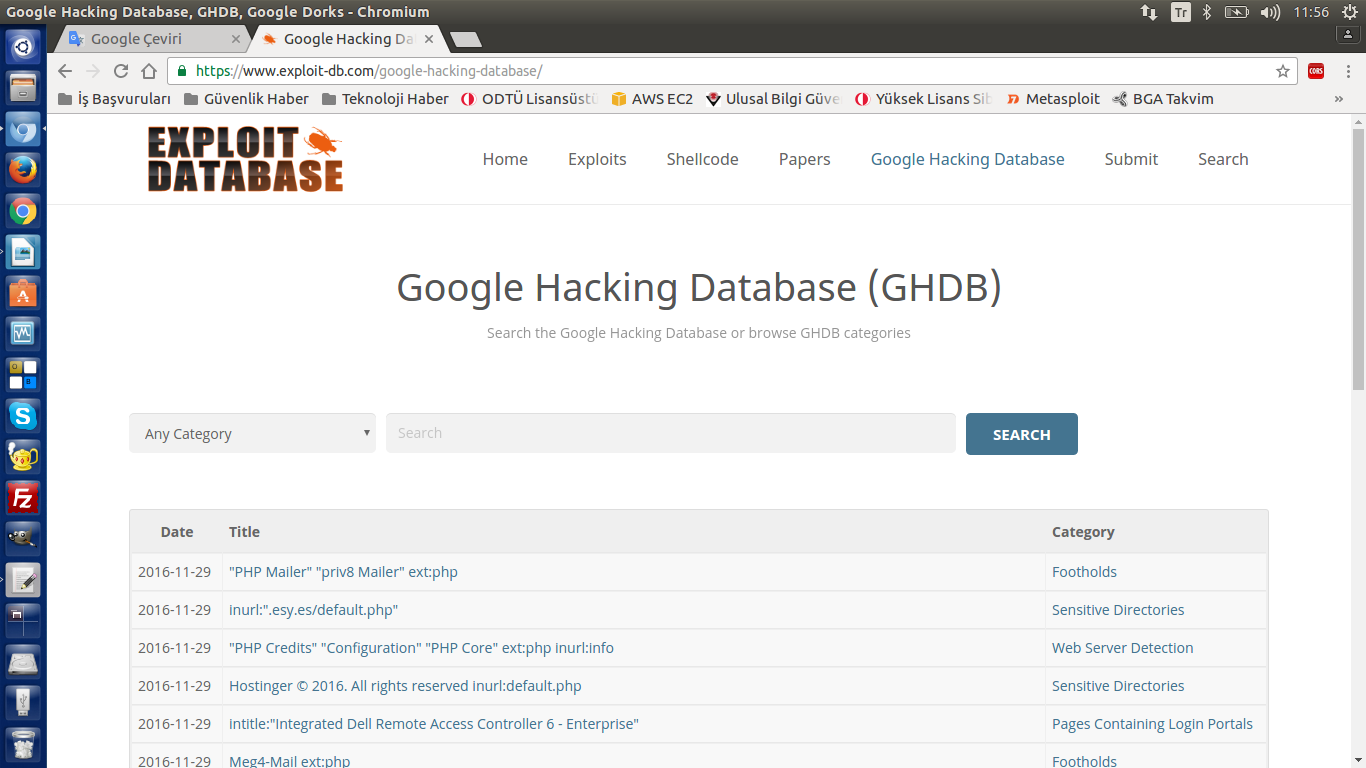Open Integrated Dell Remote Access Controller entry

pos(433,724)
